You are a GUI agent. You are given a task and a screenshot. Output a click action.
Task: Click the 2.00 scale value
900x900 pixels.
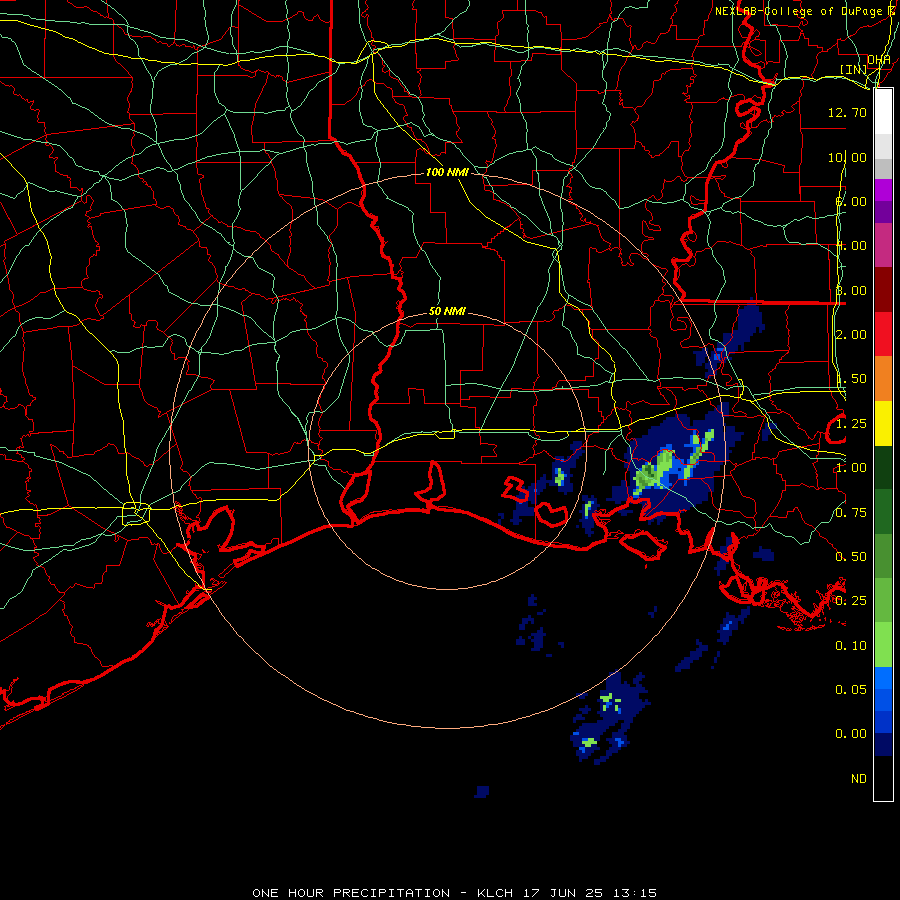click(851, 335)
